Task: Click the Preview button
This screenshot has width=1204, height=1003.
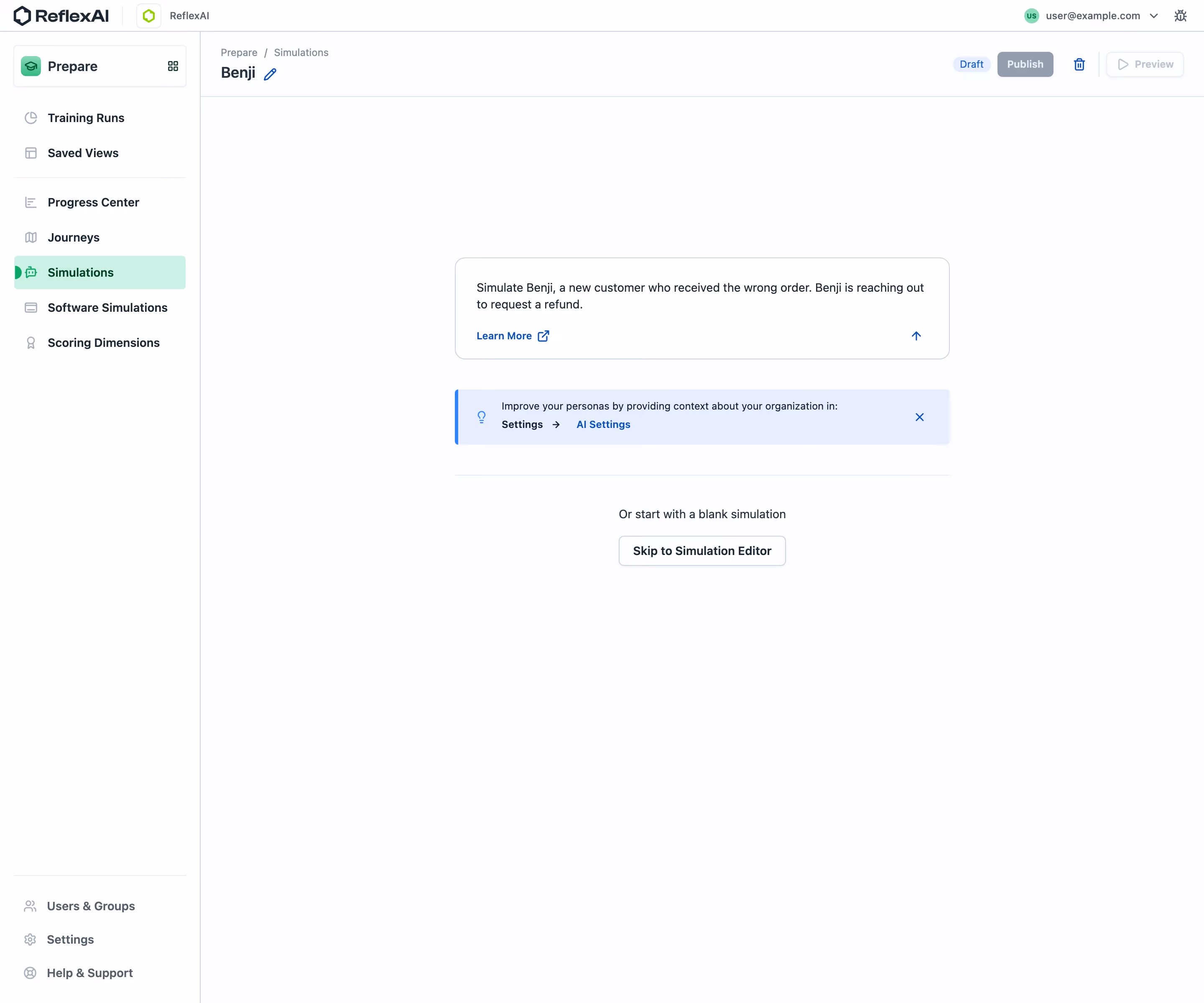Action: [1145, 64]
